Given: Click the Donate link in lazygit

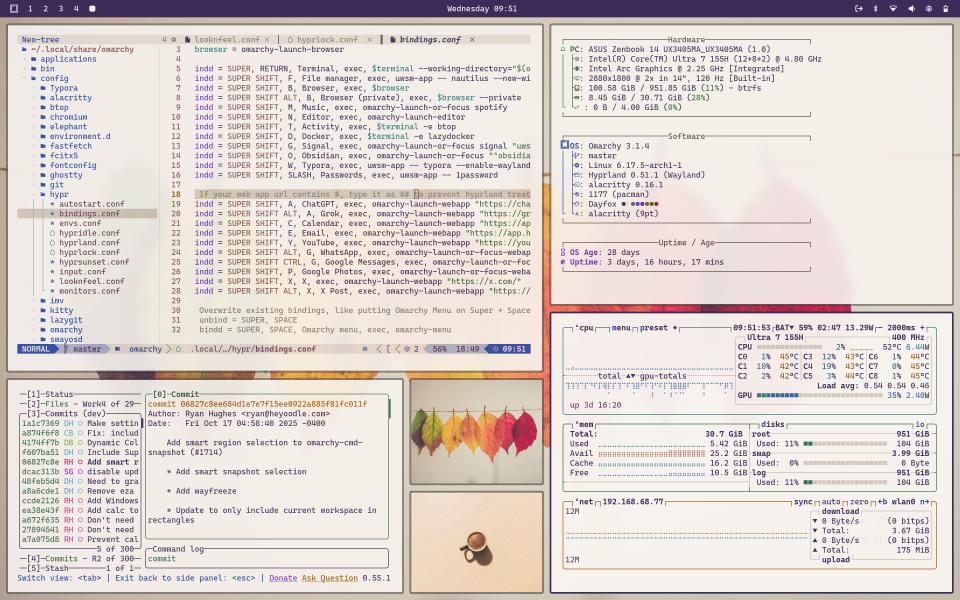Looking at the screenshot, I should click(283, 578).
